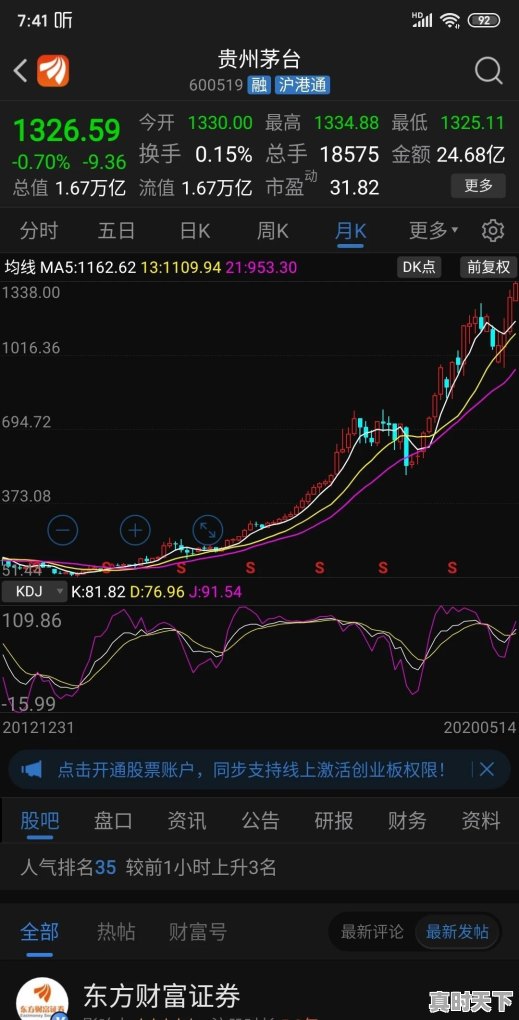Expand the 更多 chart period dropdown
519x1020 pixels.
point(433,230)
